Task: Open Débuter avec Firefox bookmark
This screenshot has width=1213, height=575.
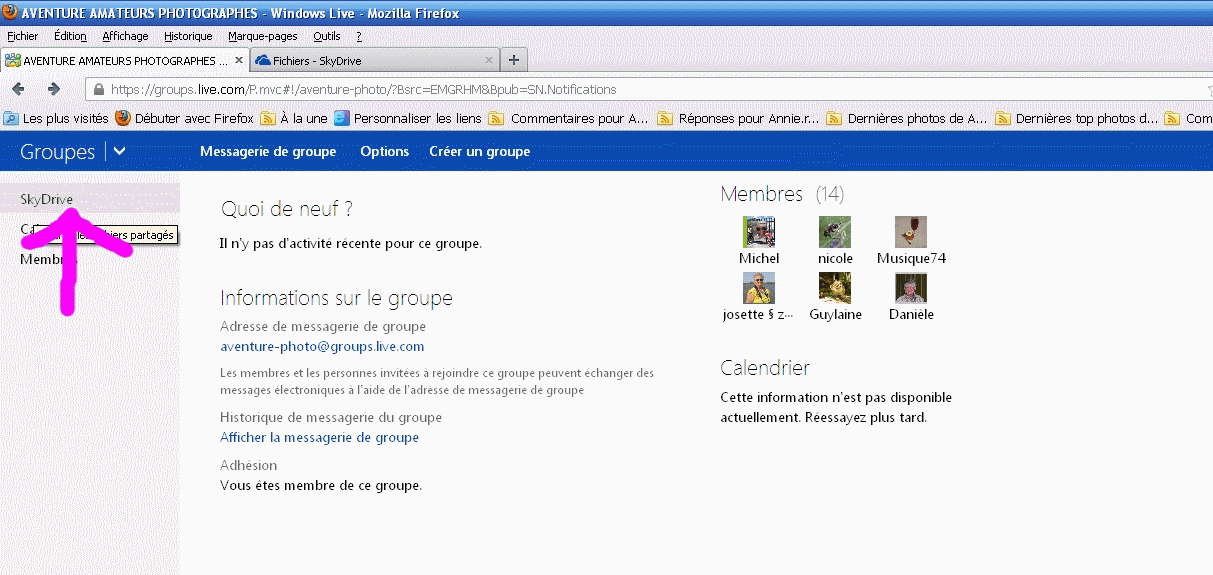Action: [x=185, y=118]
